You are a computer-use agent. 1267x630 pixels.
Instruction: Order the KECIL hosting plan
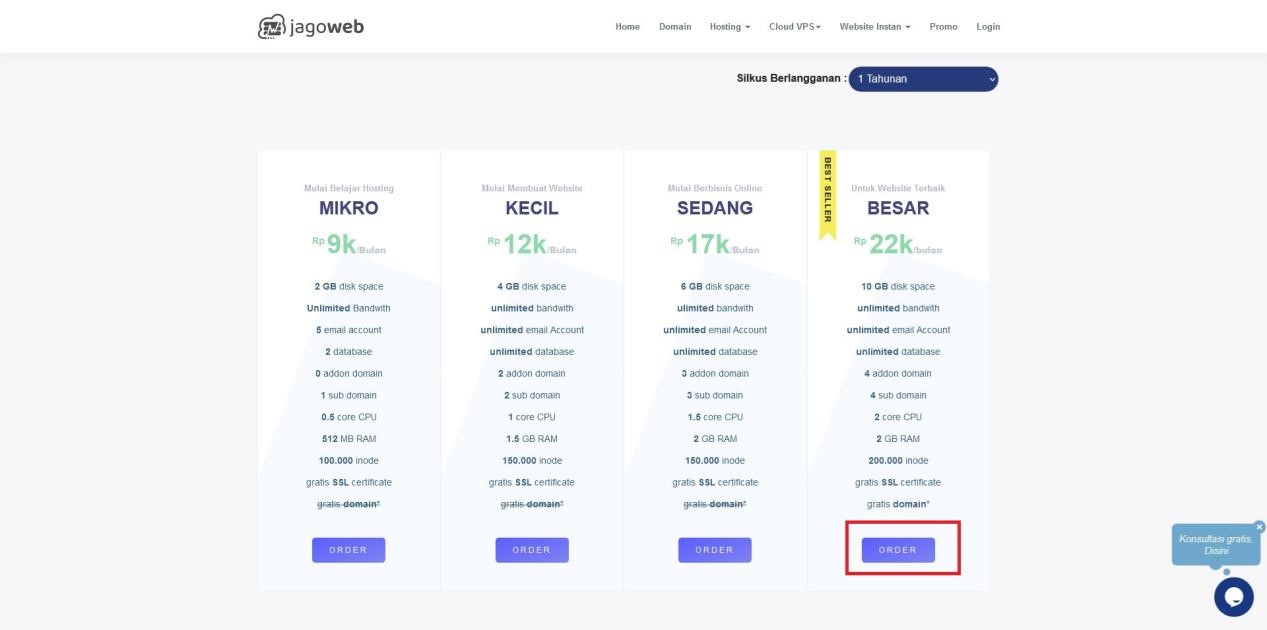[x=531, y=549]
